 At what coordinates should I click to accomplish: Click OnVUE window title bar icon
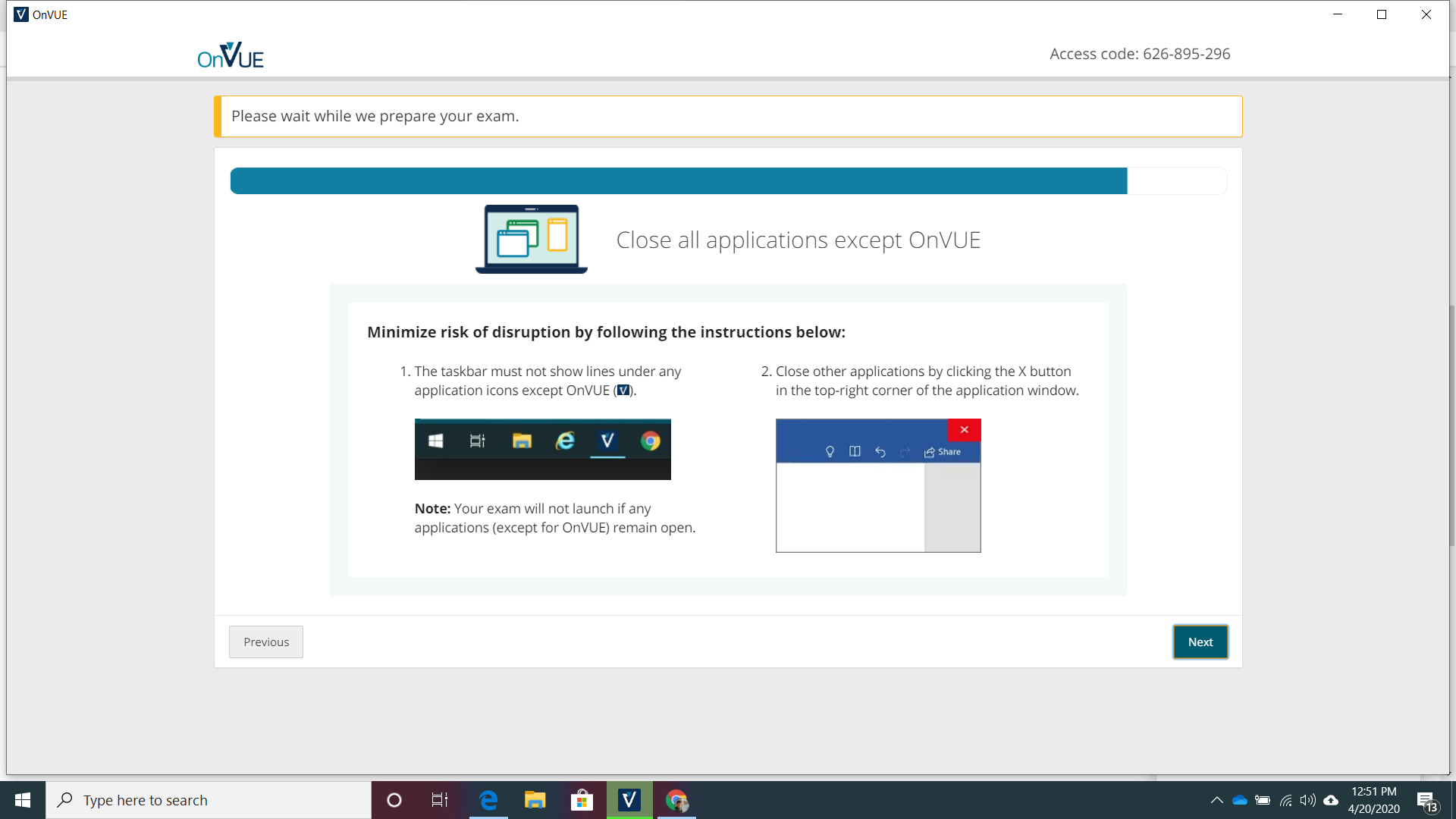coord(21,14)
